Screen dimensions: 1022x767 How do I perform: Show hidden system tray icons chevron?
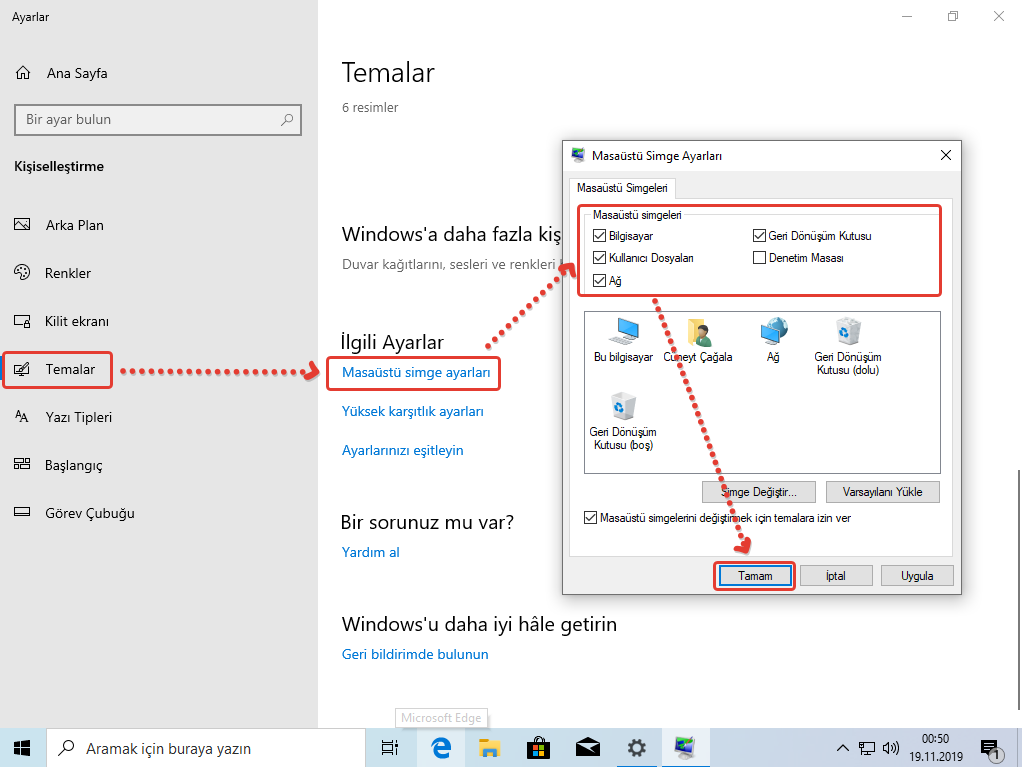[842, 748]
